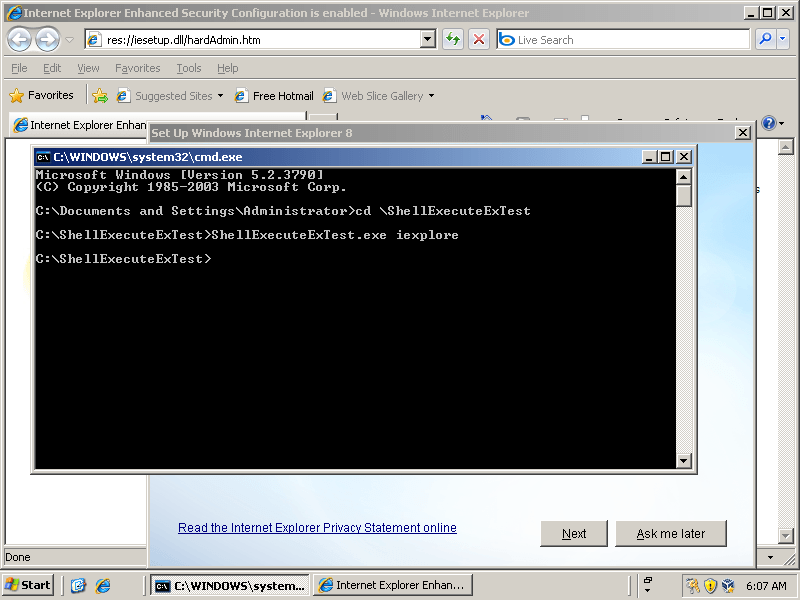Click the Refresh icon in address bar

452,39
